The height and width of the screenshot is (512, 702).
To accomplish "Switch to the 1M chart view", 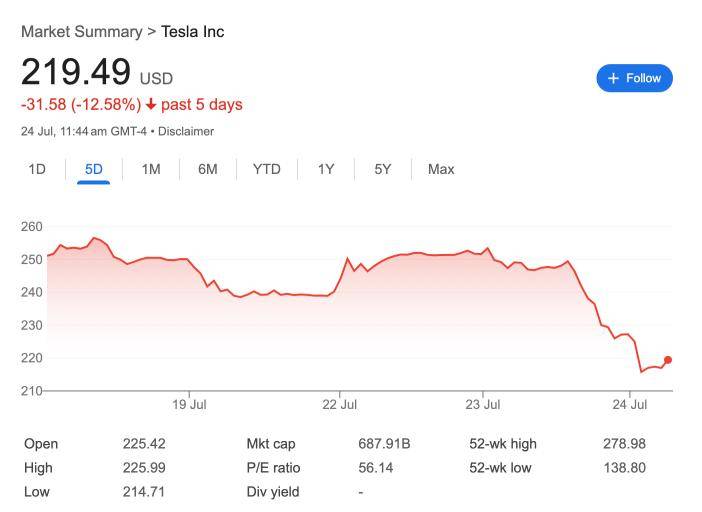I will (x=151, y=169).
